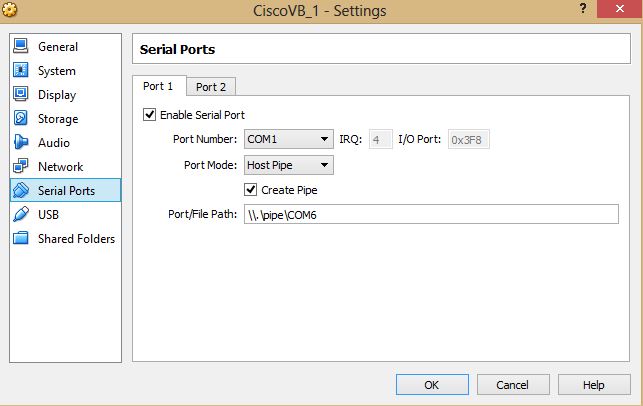The width and height of the screenshot is (643, 406).
Task: Expand the Port Mode Host Pipe dropdown
Action: point(289,165)
